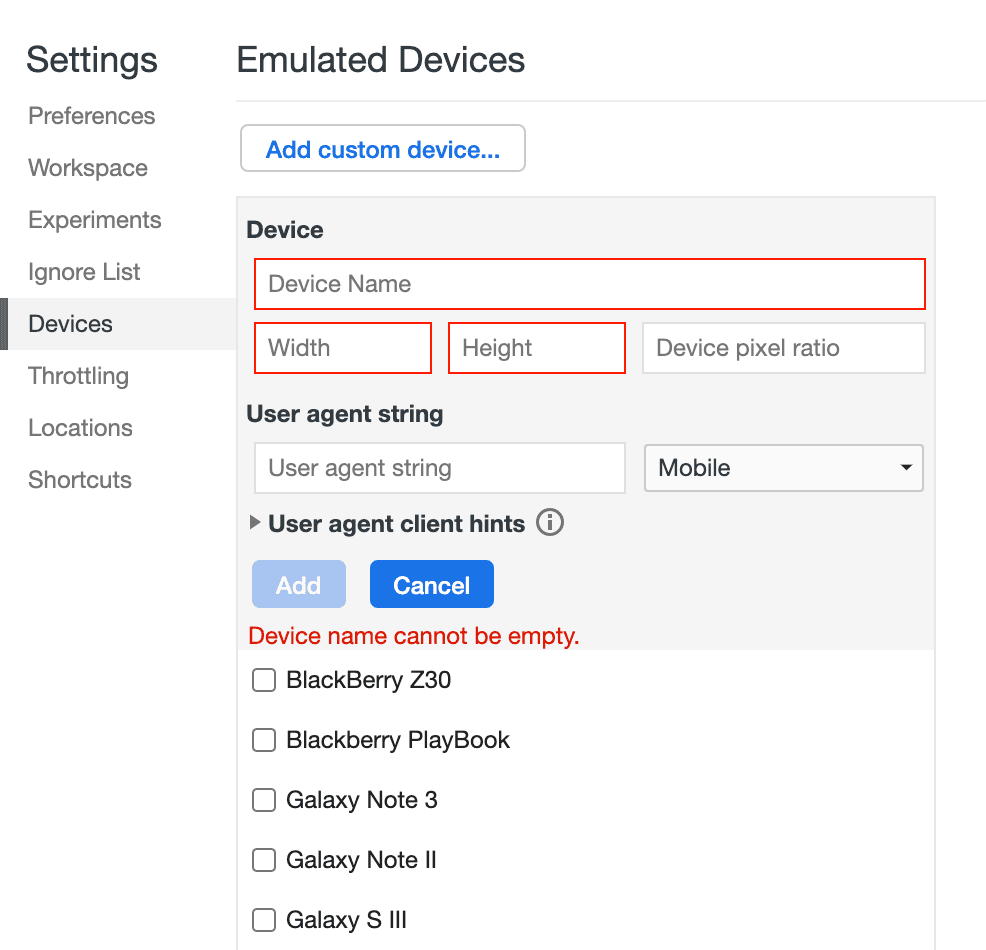This screenshot has height=950, width=986.
Task: Focus the Device pixel ratio field
Action: [783, 348]
